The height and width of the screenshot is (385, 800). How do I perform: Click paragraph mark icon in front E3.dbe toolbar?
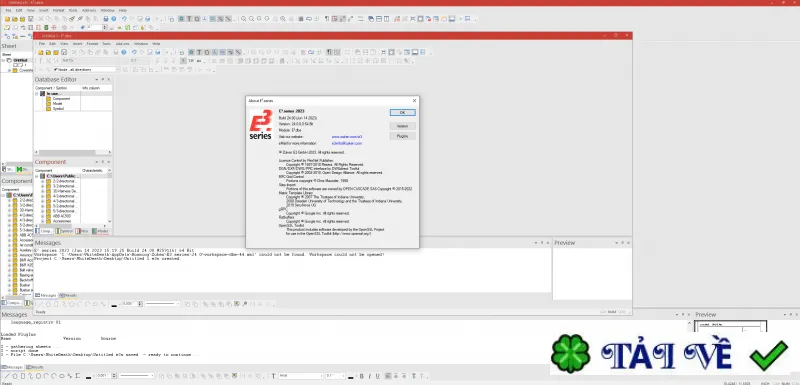[329, 52]
